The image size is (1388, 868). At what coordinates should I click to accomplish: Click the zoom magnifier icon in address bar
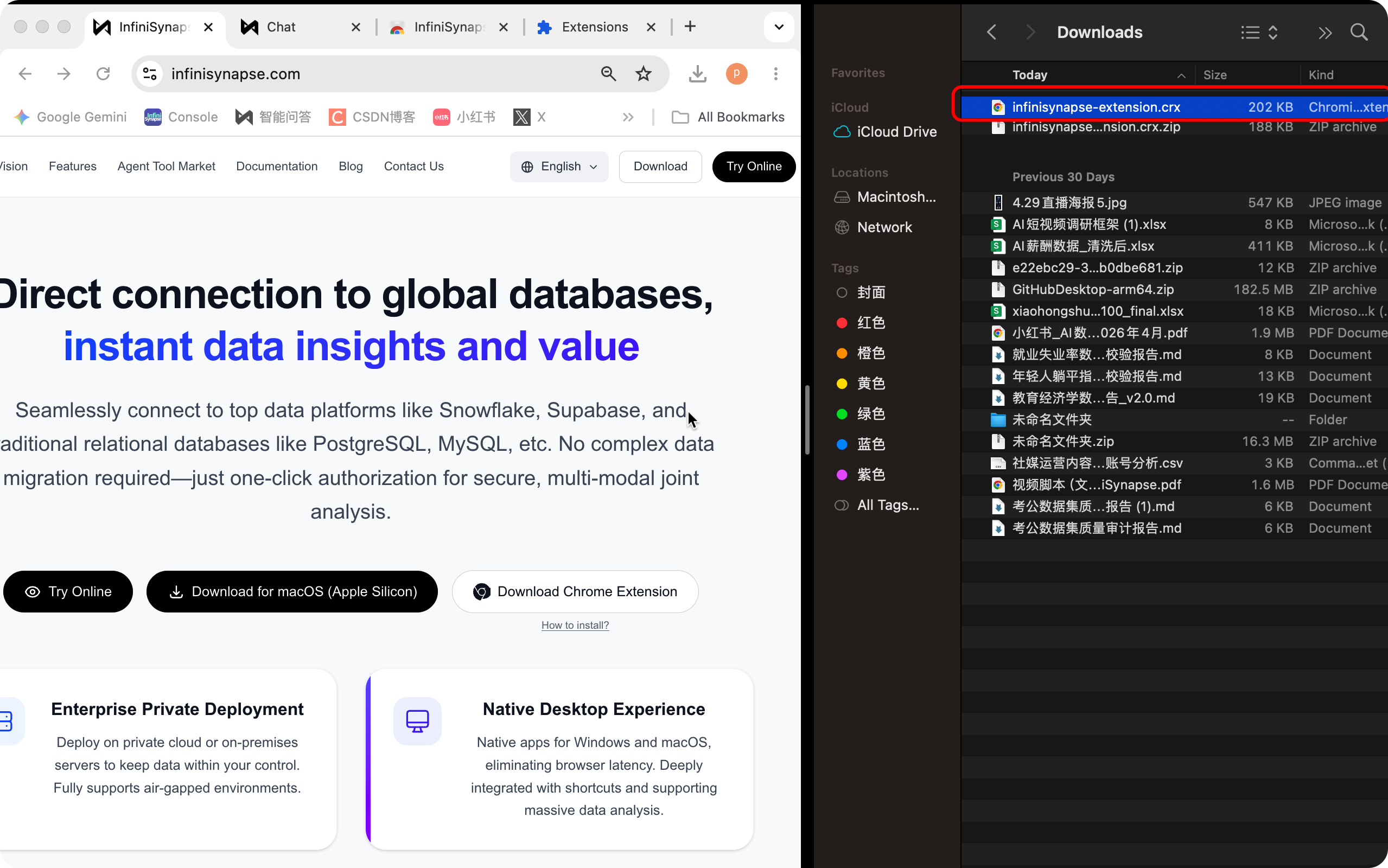[x=608, y=73]
